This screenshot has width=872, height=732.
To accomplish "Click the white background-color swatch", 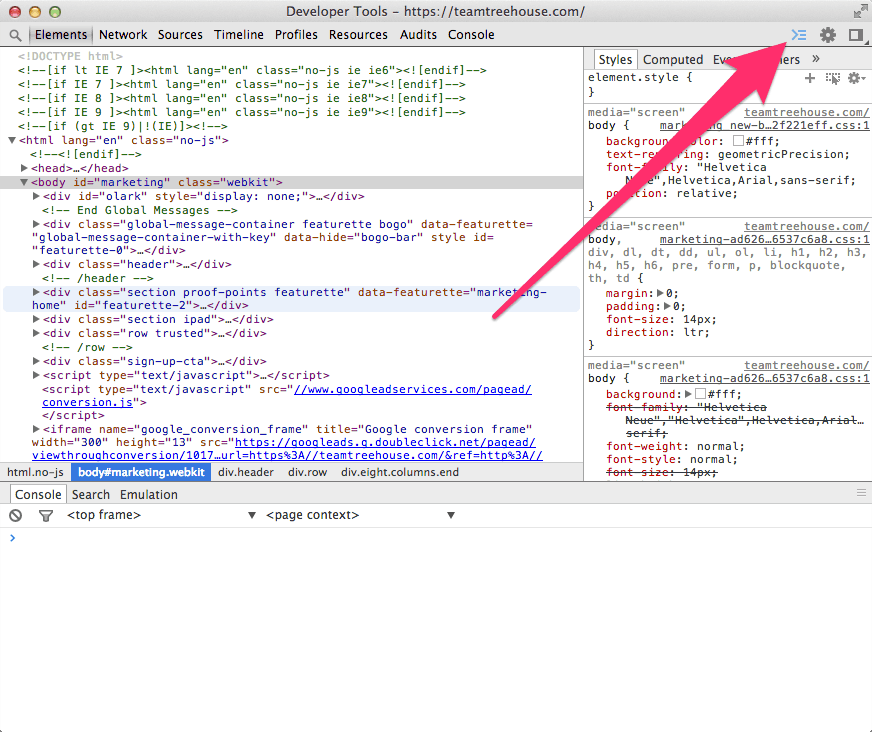I will [737, 140].
